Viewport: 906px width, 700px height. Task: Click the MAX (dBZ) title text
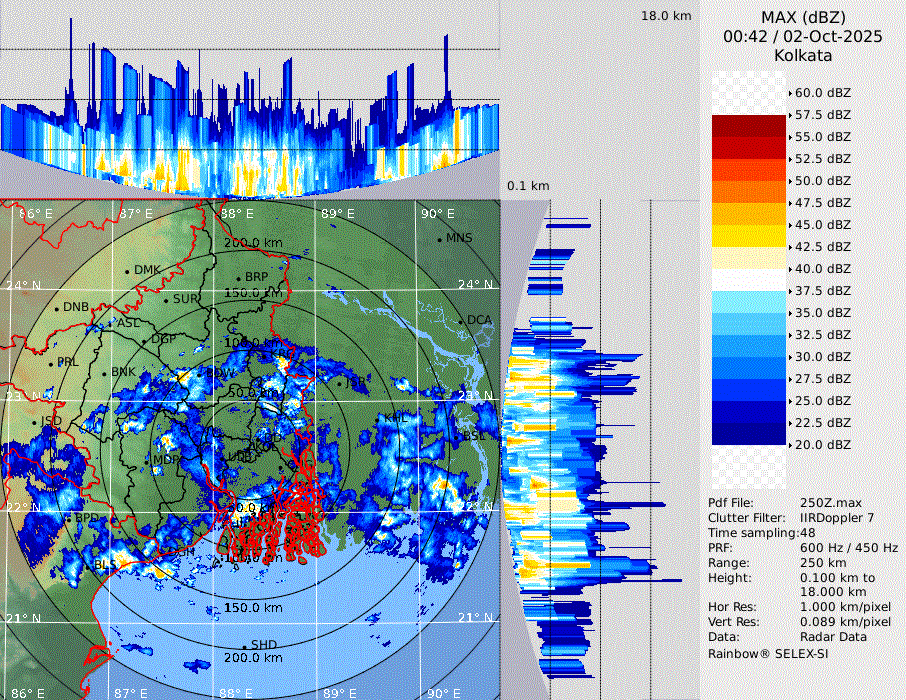pos(803,17)
